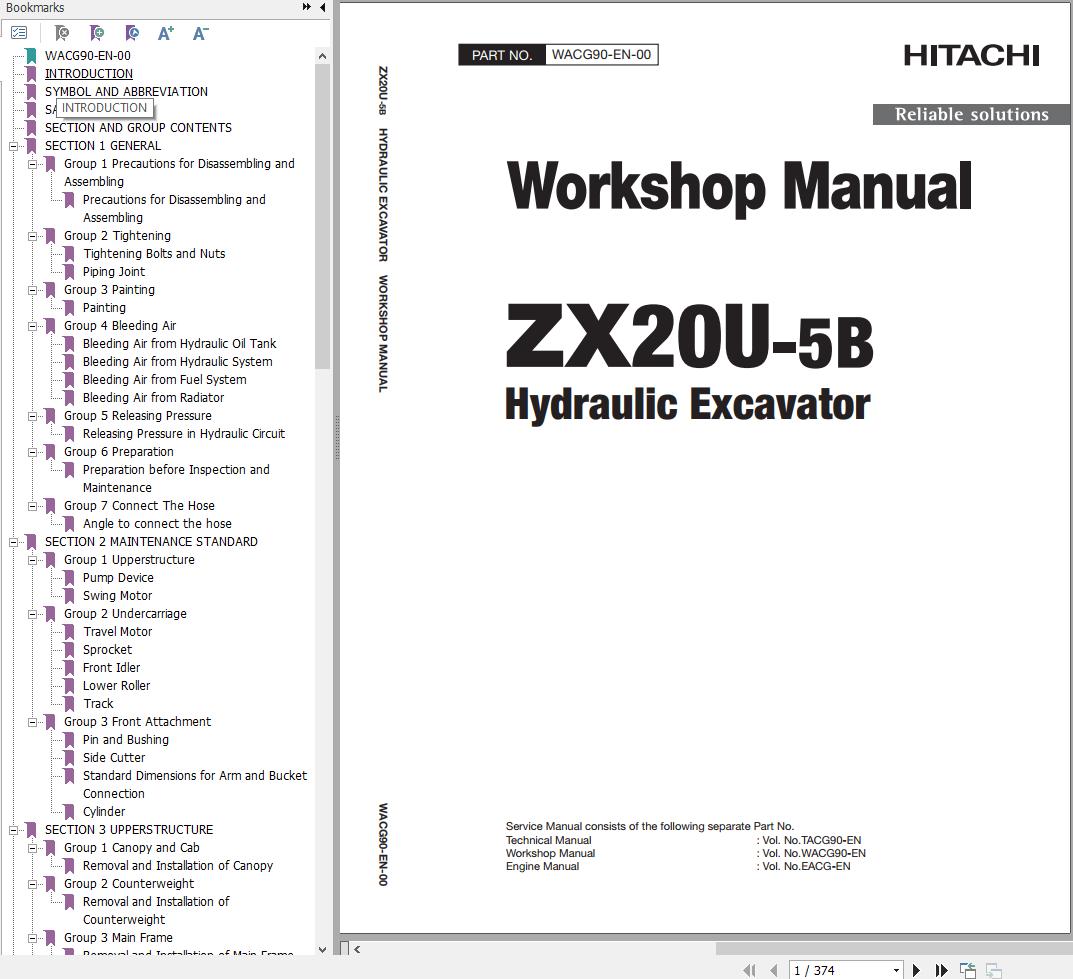Select Tightening Bolts and Nuts bookmark
The height and width of the screenshot is (979, 1073).
coord(154,253)
